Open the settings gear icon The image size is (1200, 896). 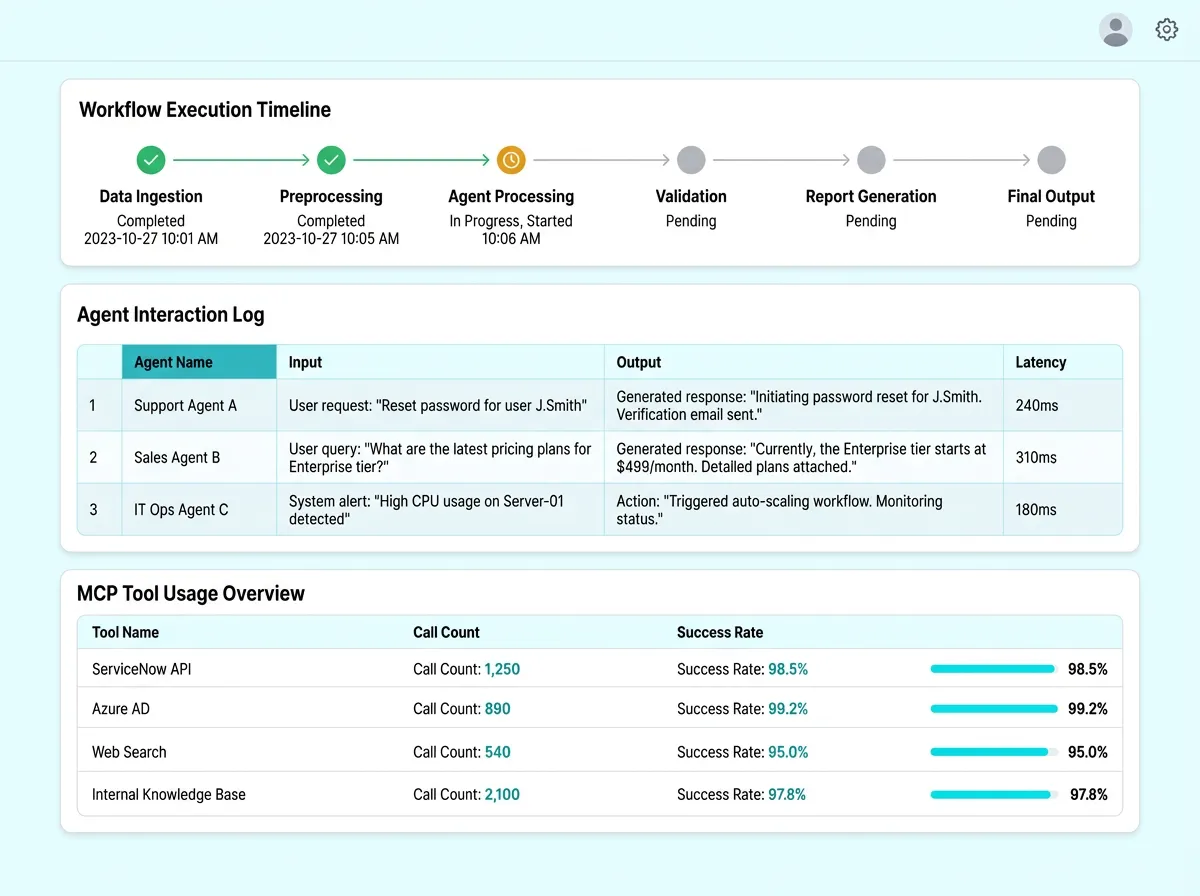(x=1166, y=29)
